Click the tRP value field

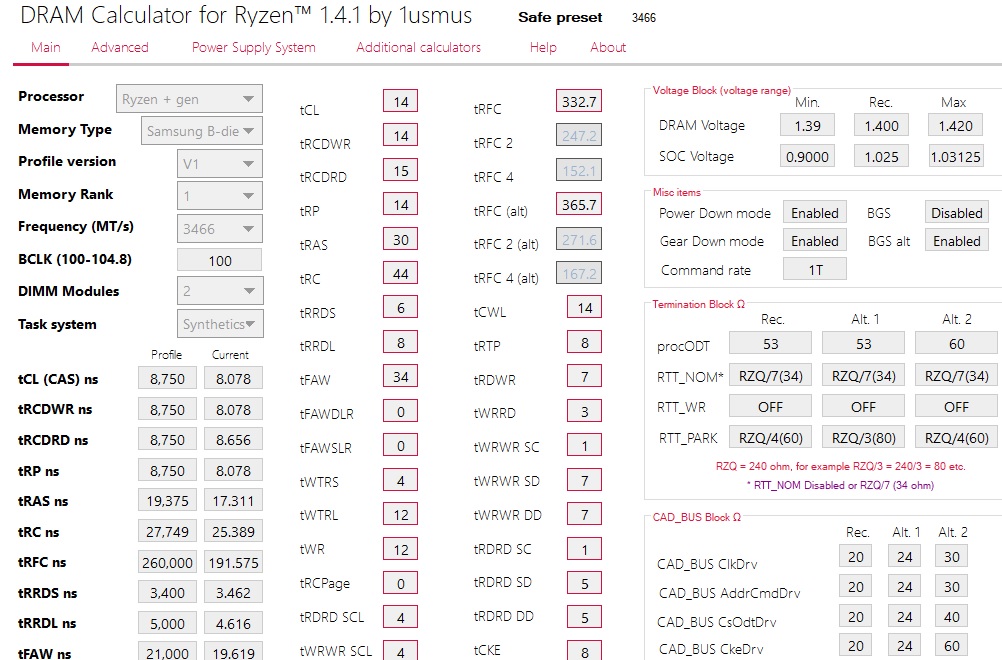401,204
